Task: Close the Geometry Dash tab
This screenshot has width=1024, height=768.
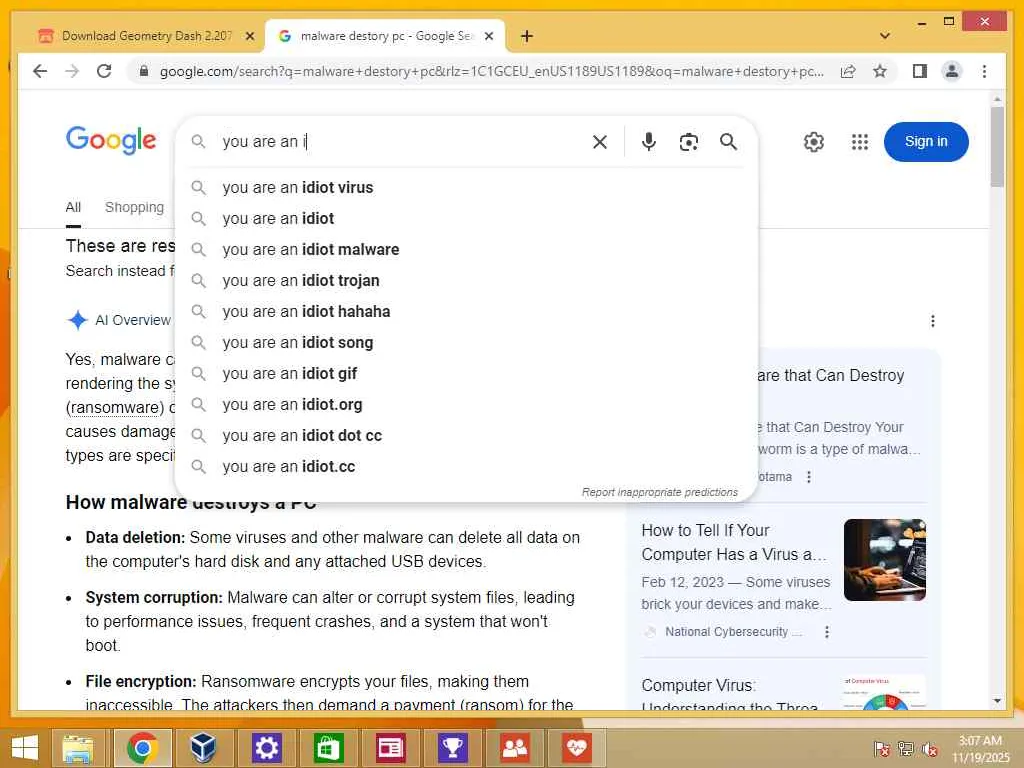Action: (x=249, y=36)
